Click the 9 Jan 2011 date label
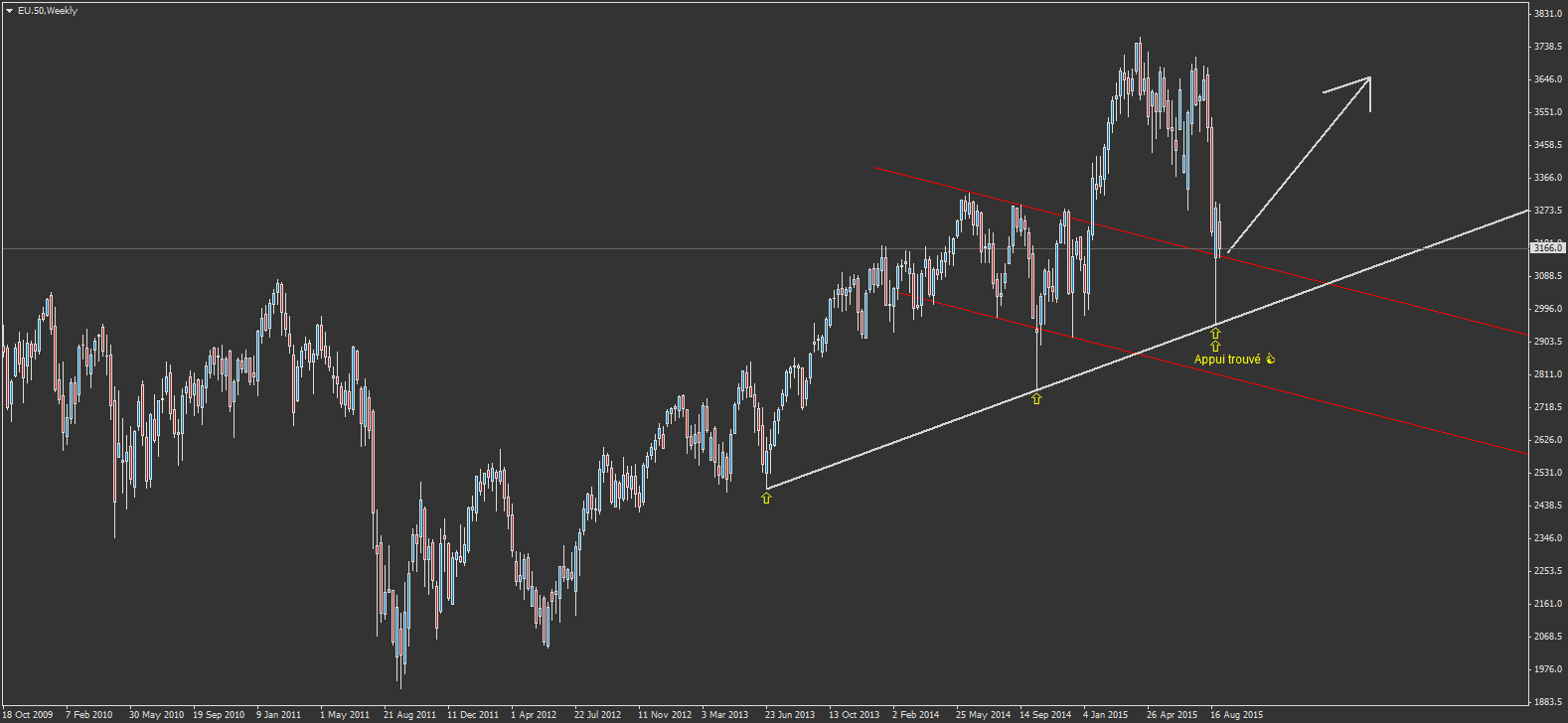This screenshot has width=1568, height=723. 279,715
